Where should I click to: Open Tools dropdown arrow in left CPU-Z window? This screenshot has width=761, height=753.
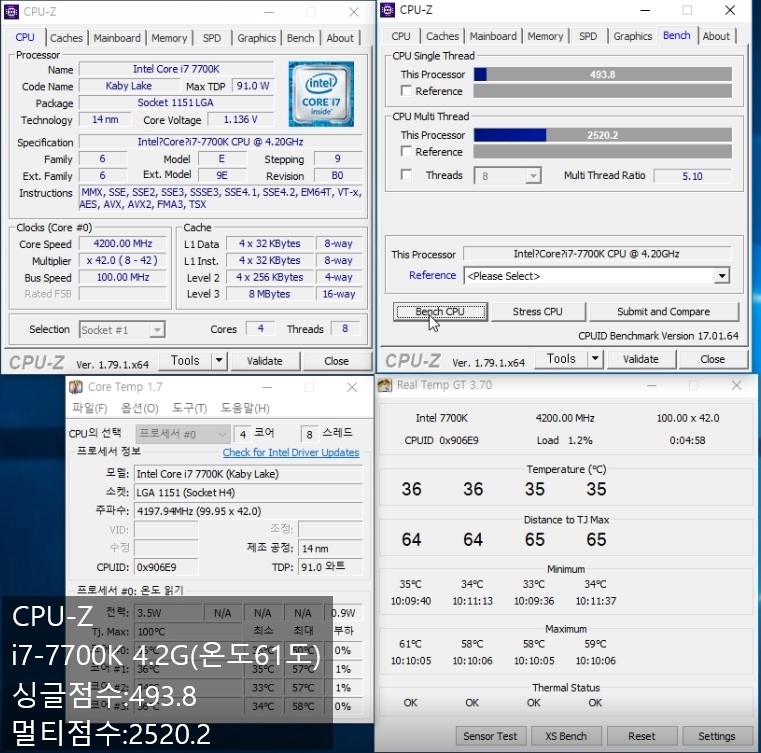tap(219, 360)
